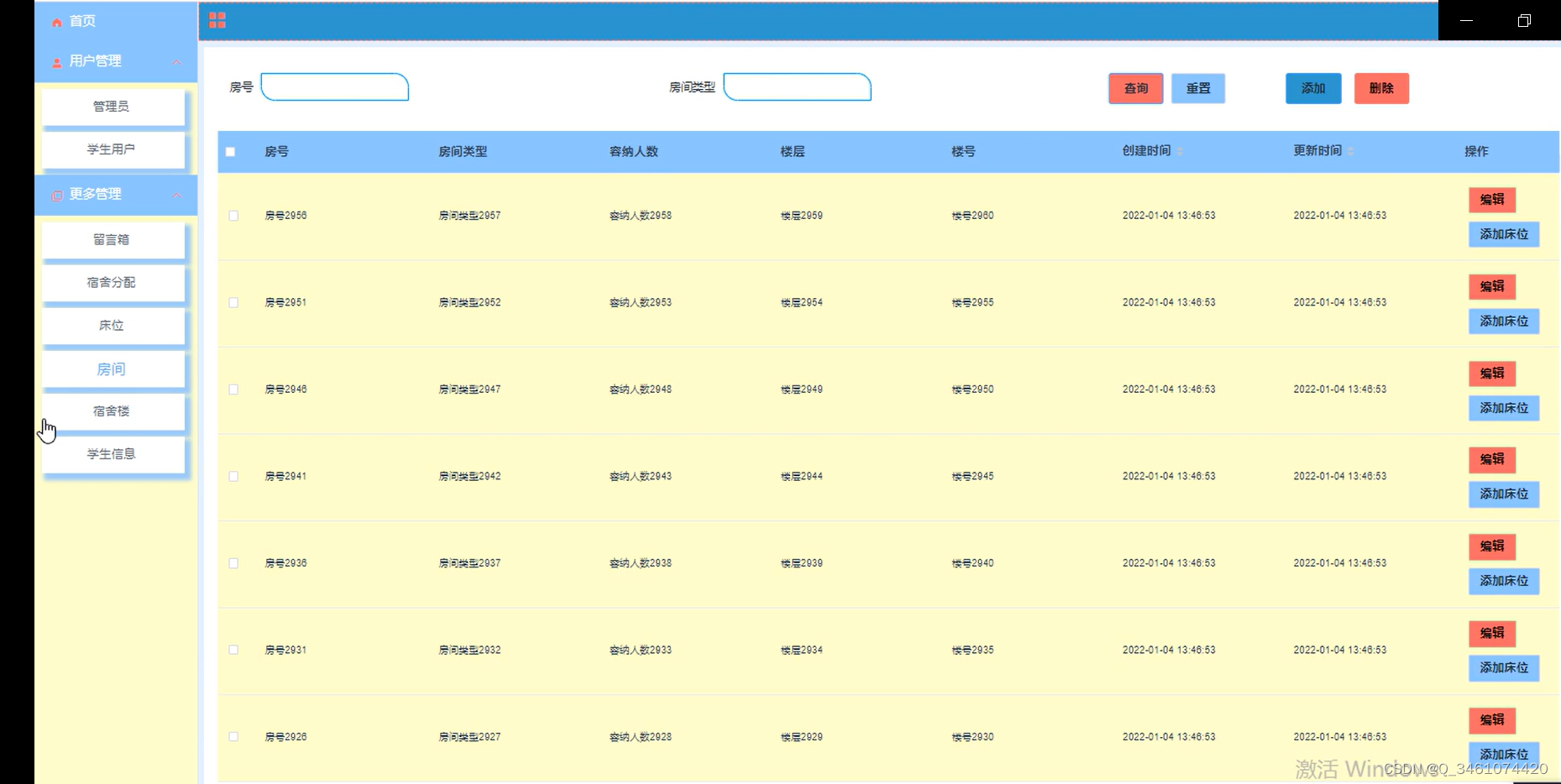Click cell 房间类型2927
The height and width of the screenshot is (784, 1561).
tap(469, 737)
